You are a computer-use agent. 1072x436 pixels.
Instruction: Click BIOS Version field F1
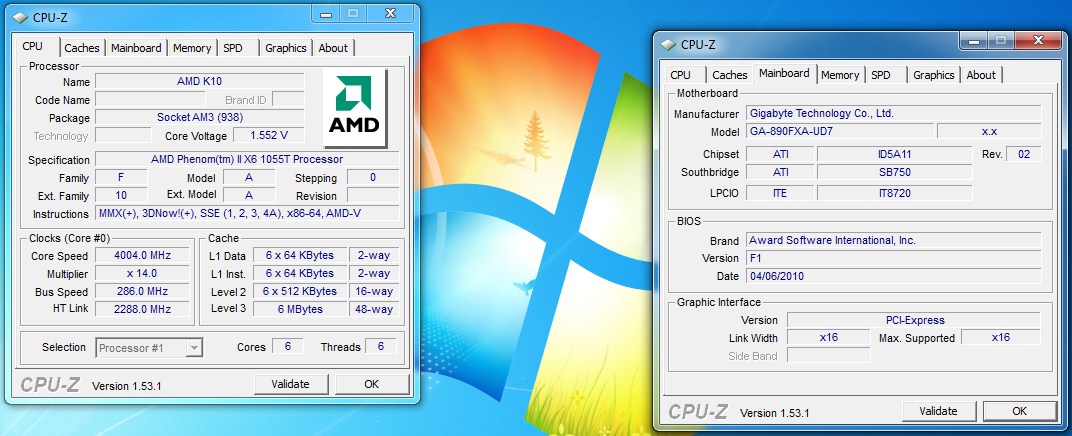894,258
